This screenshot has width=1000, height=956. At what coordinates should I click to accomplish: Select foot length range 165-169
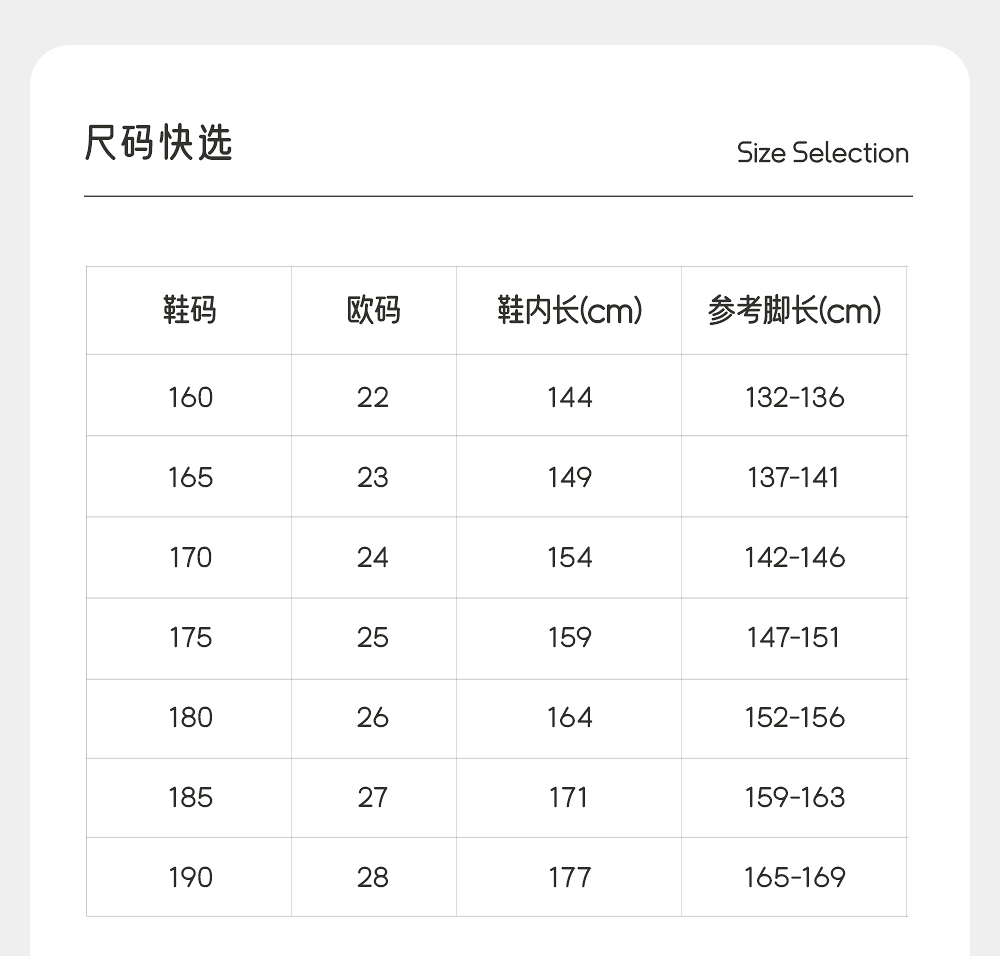click(x=794, y=877)
